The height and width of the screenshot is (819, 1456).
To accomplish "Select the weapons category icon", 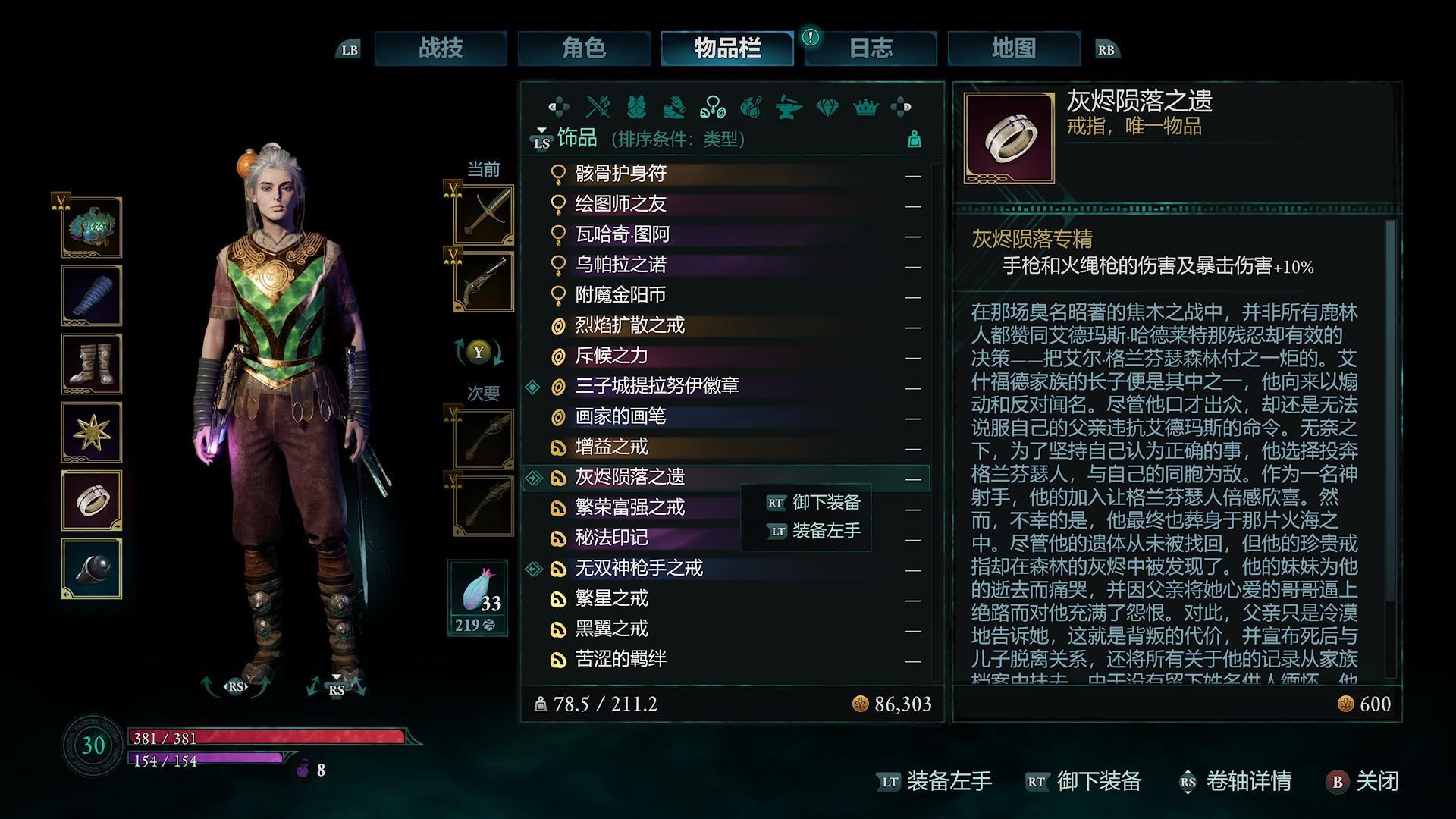I will [x=598, y=107].
